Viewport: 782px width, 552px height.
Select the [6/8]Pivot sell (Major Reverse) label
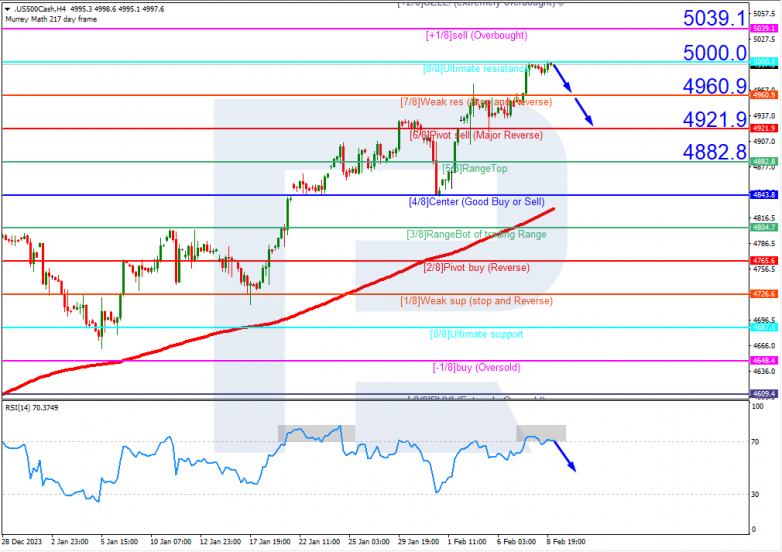(x=476, y=135)
